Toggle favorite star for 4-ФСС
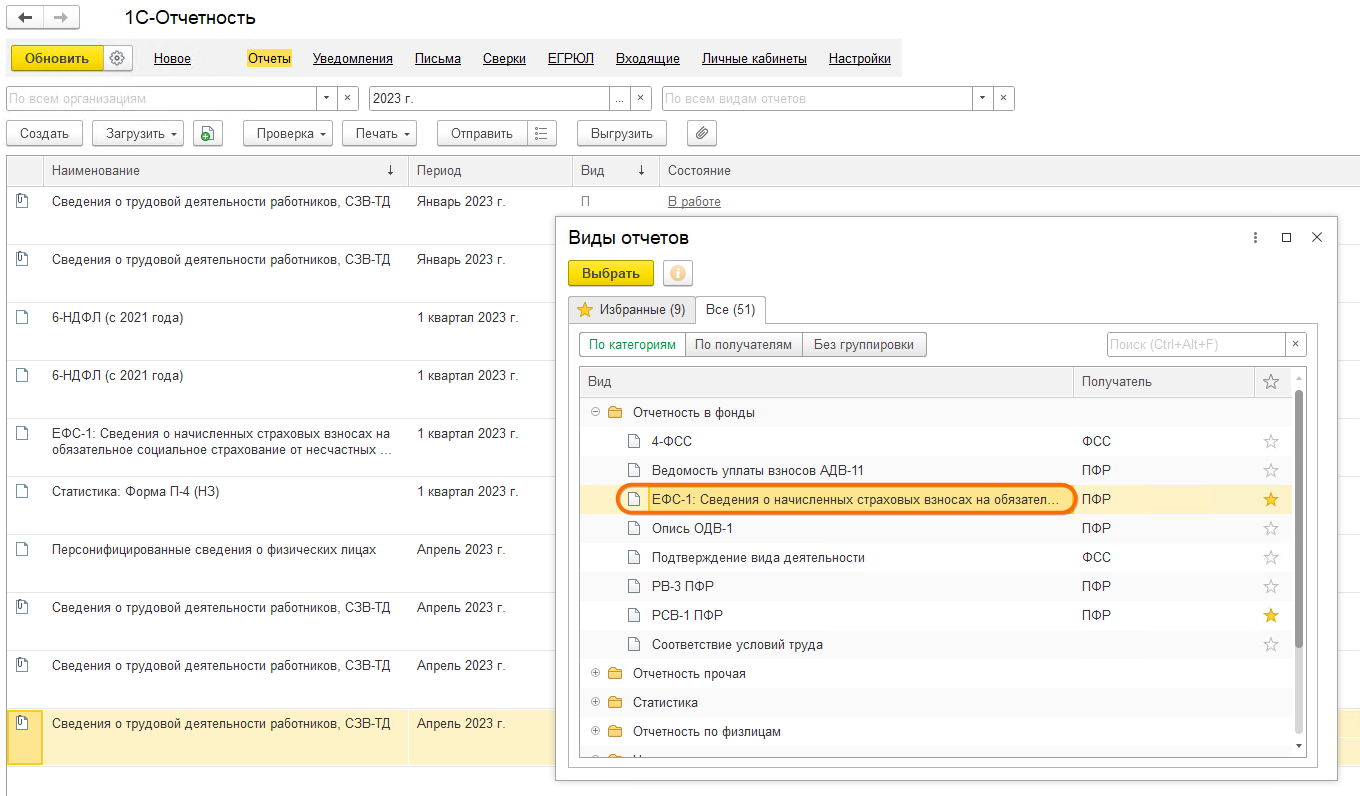 1271,441
